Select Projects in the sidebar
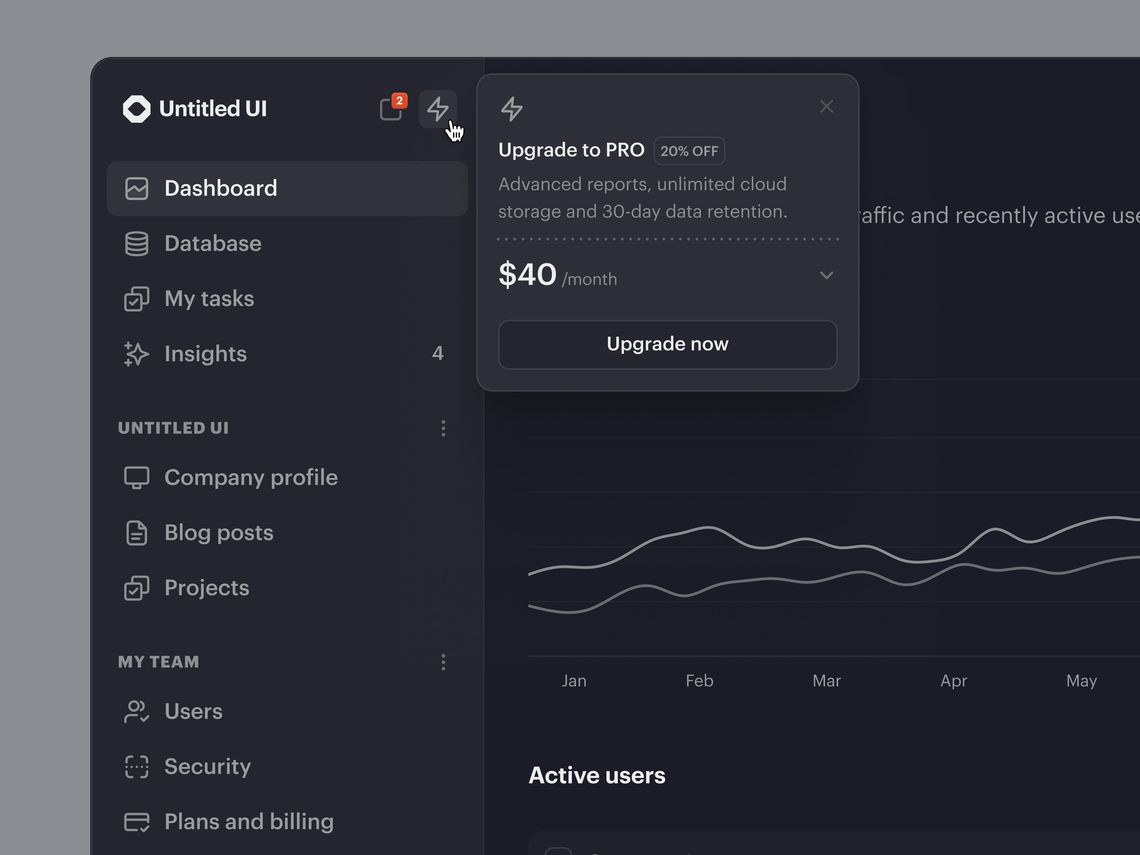 tap(206, 588)
